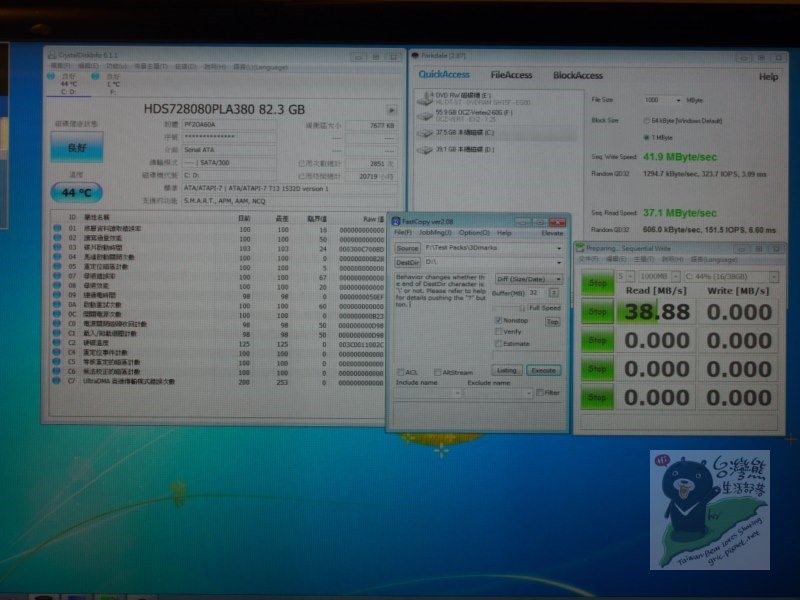Click the firmware field showing PF2OA60A
Viewport: 800px width, 600px height.
pyautogui.click(x=230, y=124)
